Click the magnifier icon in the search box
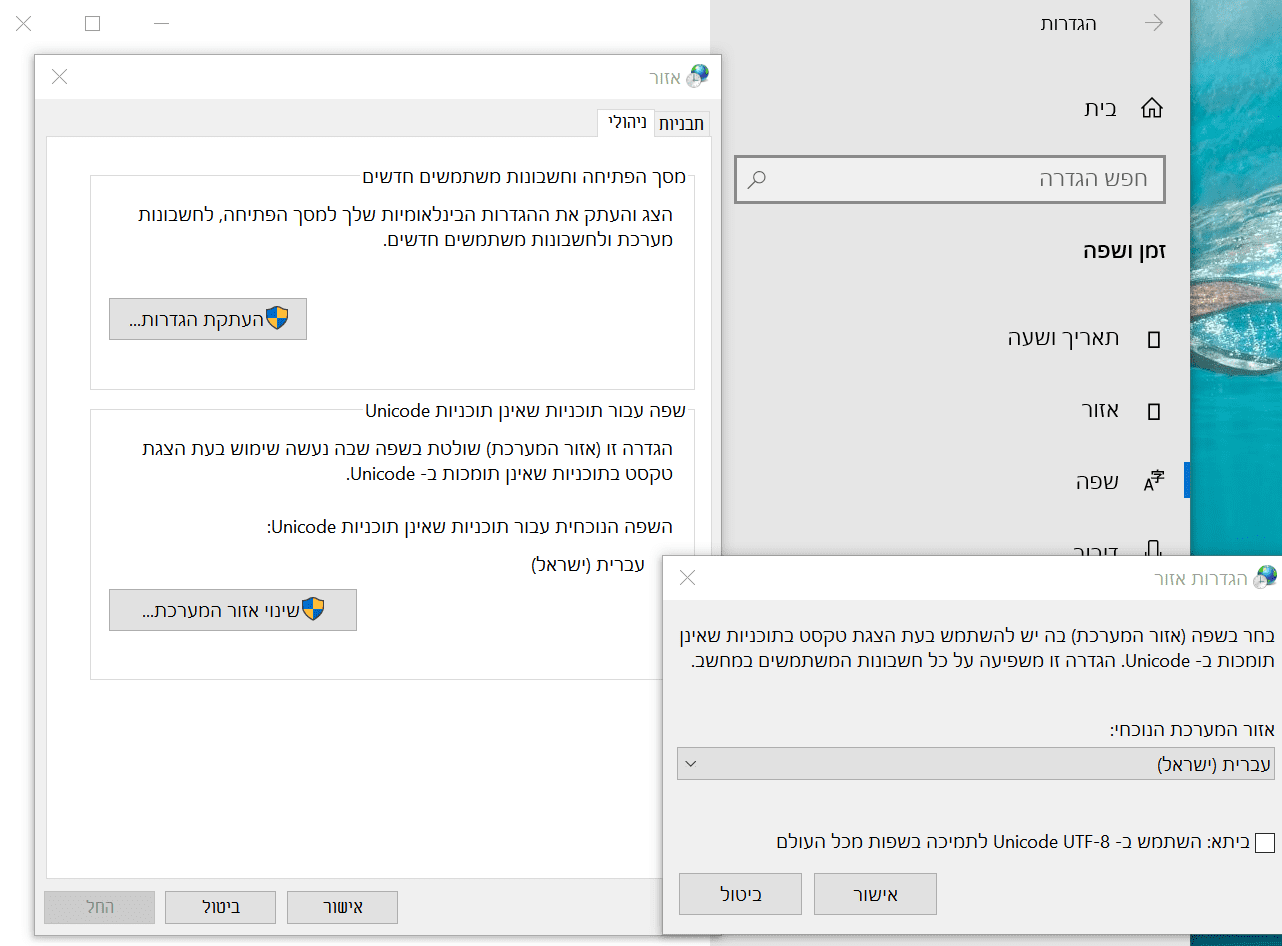This screenshot has height=946, width=1282. tap(757, 179)
